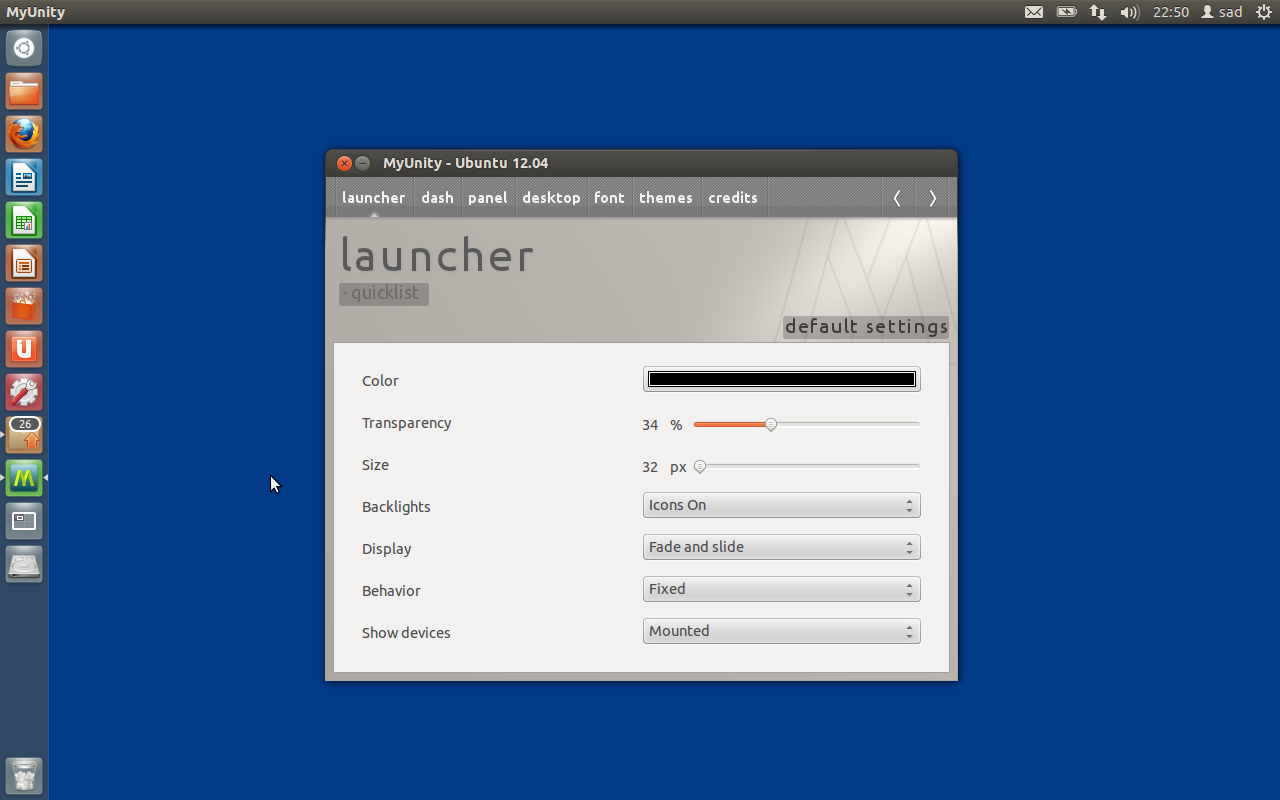Open Update Manager icon with 26 badge
1280x800 pixels.
click(24, 435)
